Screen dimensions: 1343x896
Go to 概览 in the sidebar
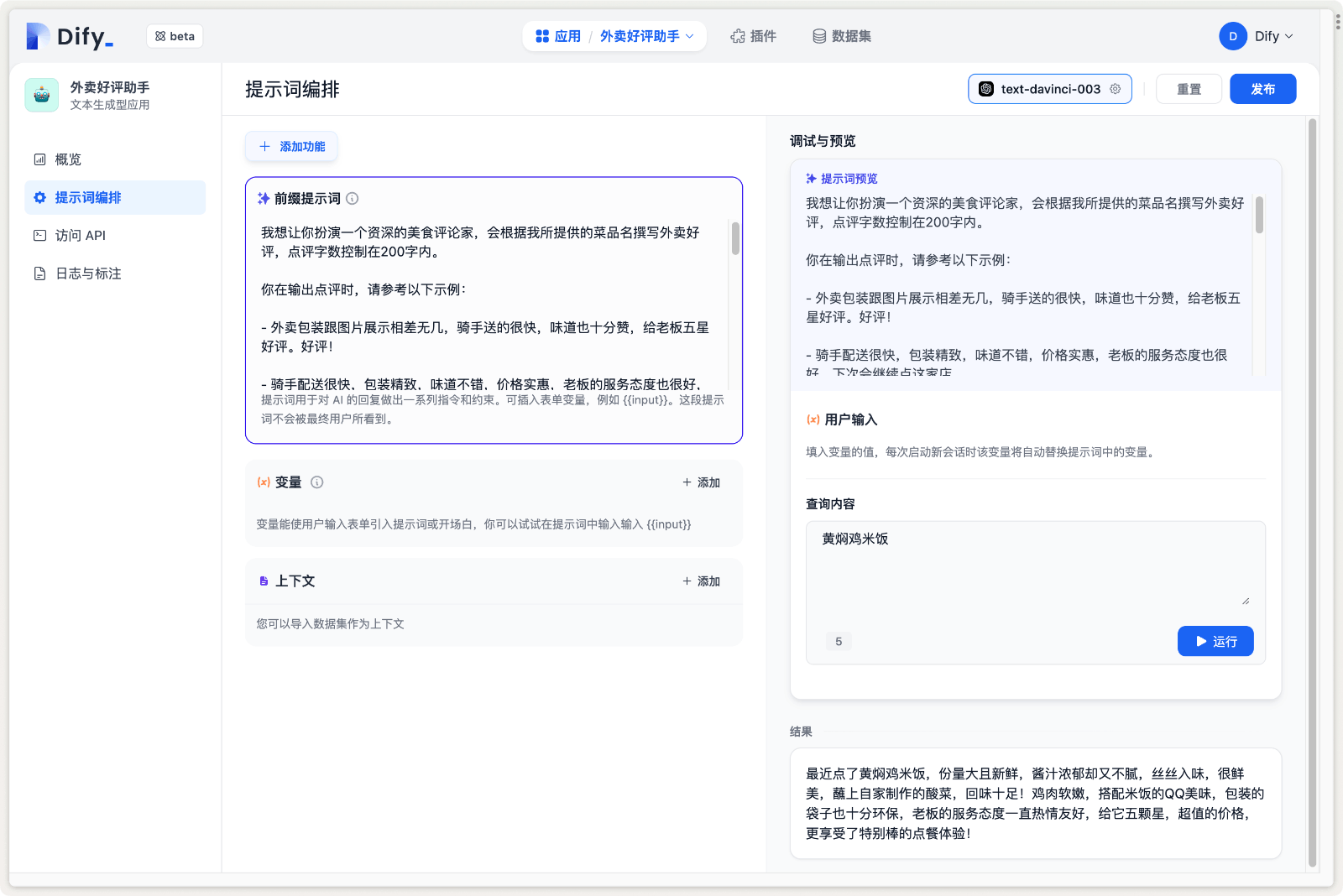pyautogui.click(x=68, y=159)
